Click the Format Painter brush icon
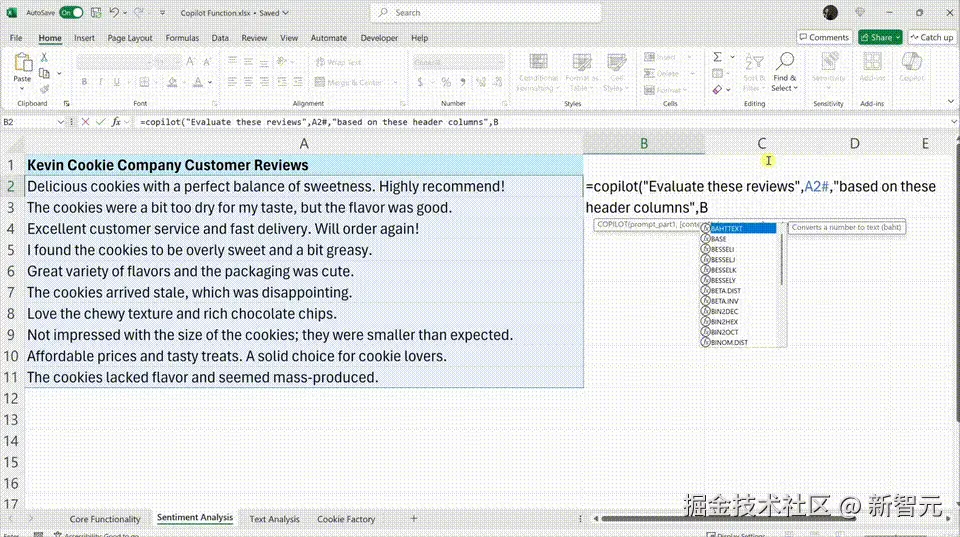Image resolution: width=960 pixels, height=537 pixels. (x=44, y=89)
